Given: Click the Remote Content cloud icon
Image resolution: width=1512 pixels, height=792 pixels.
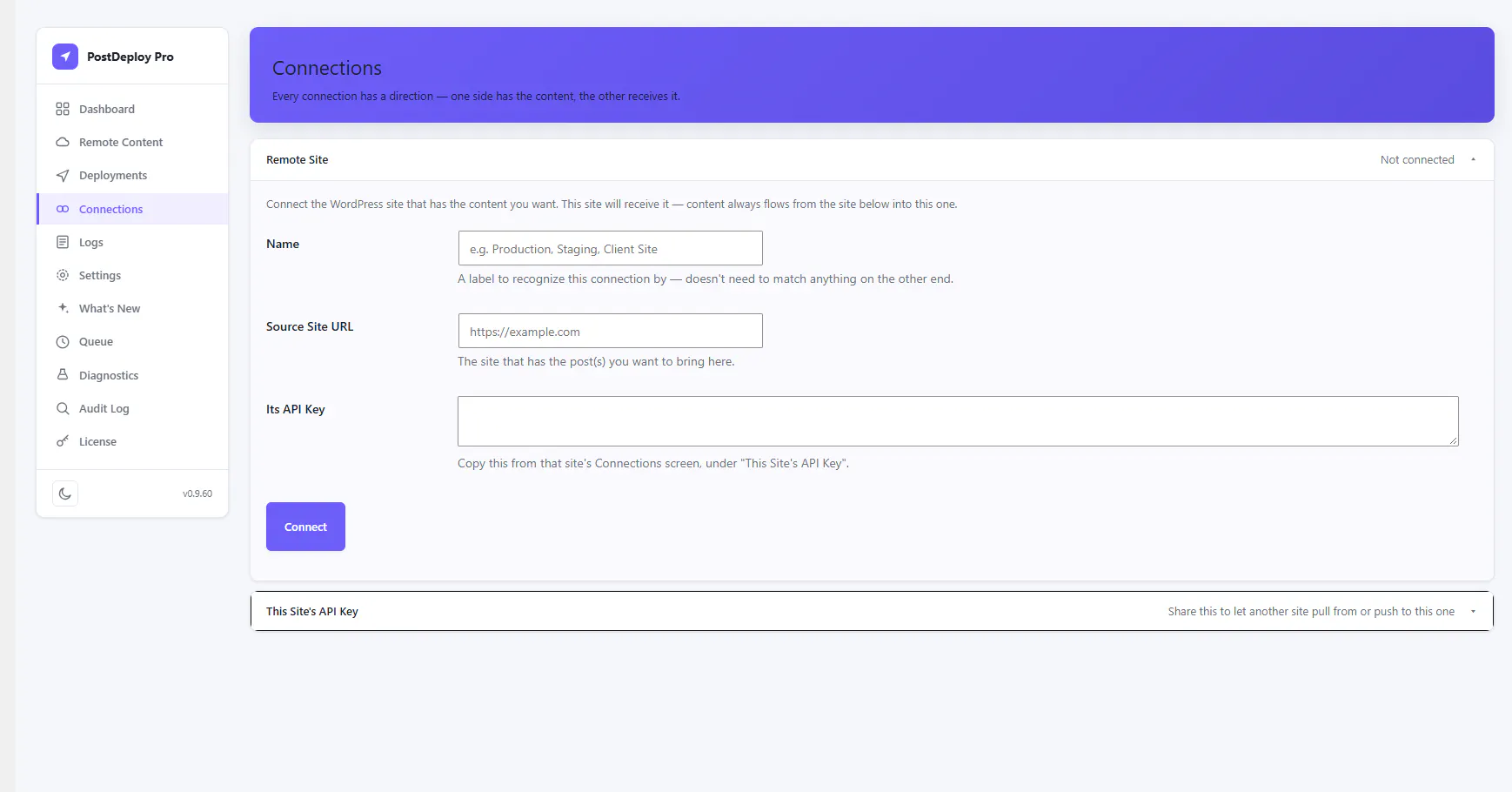Looking at the screenshot, I should coord(63,142).
